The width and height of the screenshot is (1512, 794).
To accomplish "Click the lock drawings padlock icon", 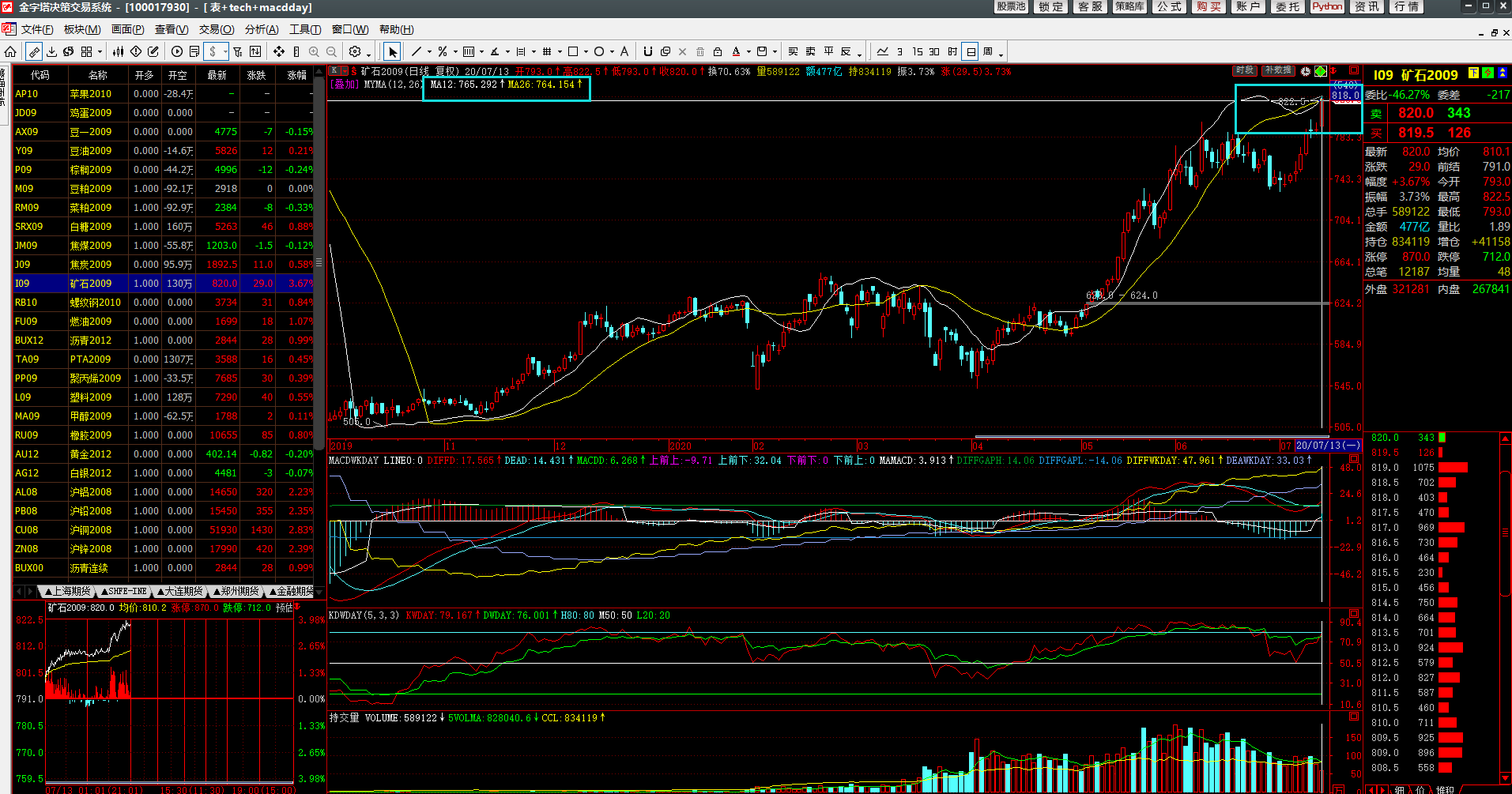I will pyautogui.click(x=718, y=51).
